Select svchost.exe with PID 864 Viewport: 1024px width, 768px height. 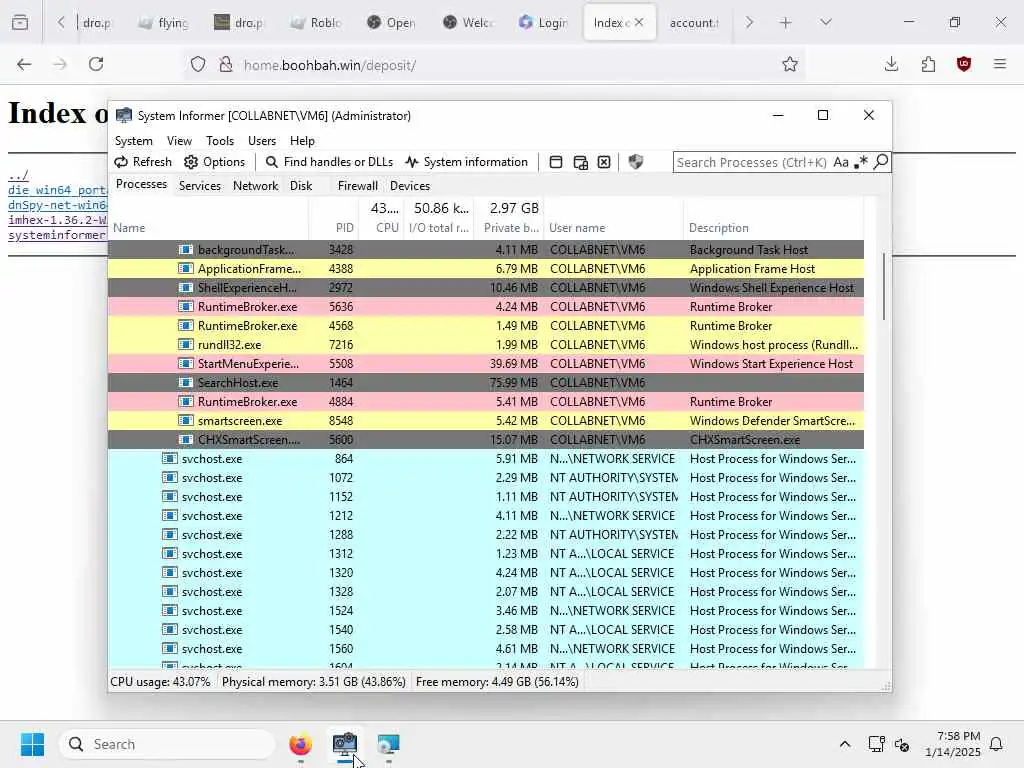click(486, 459)
